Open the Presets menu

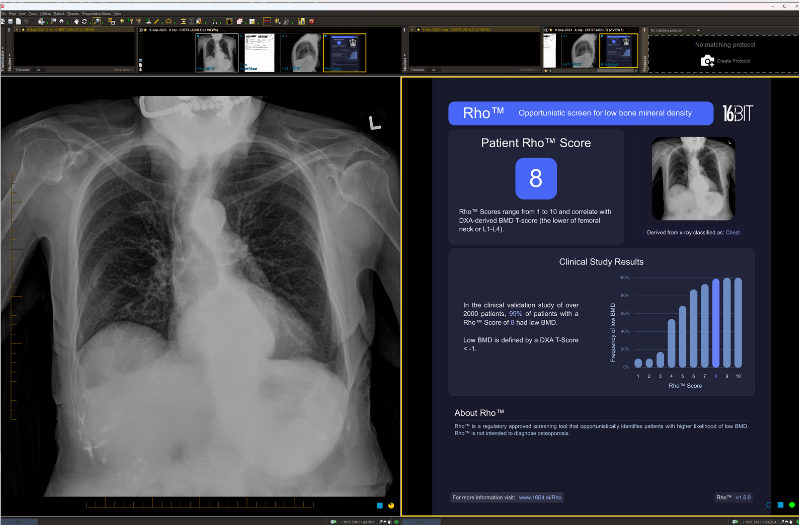[74, 14]
